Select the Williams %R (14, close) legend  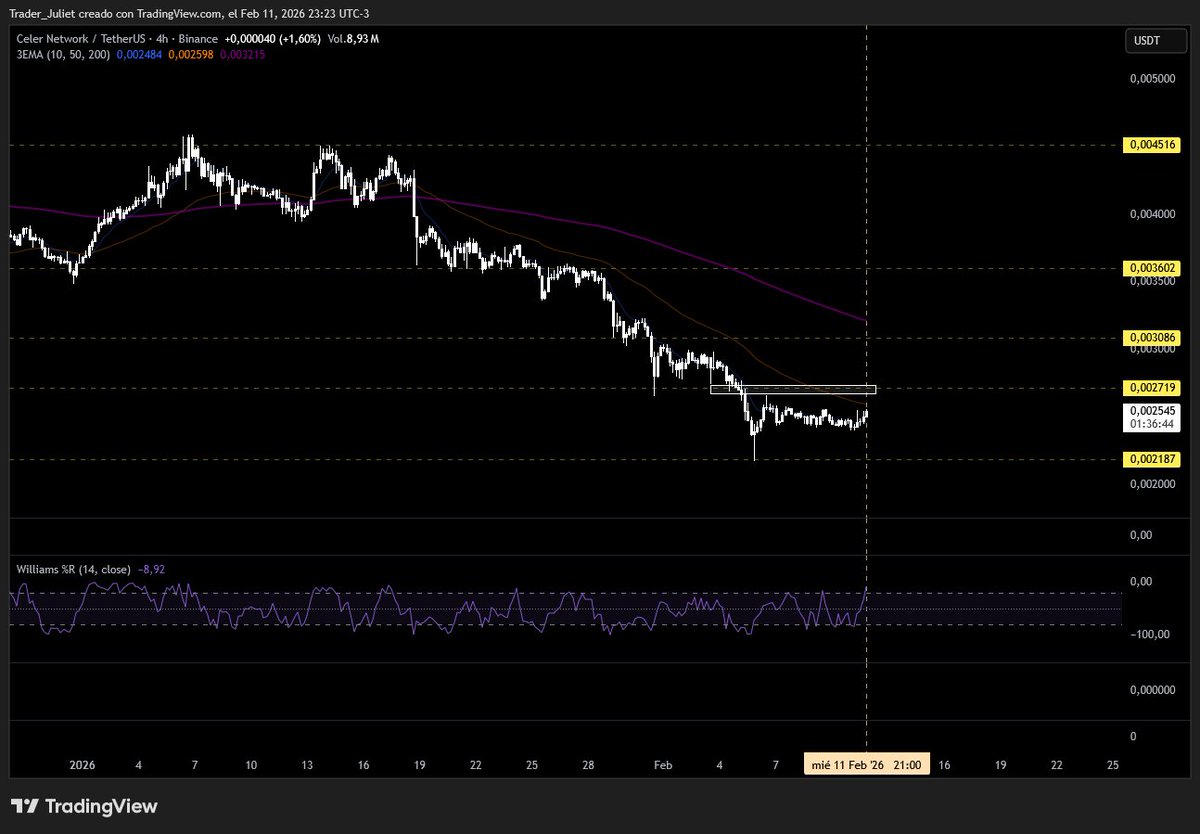point(73,569)
